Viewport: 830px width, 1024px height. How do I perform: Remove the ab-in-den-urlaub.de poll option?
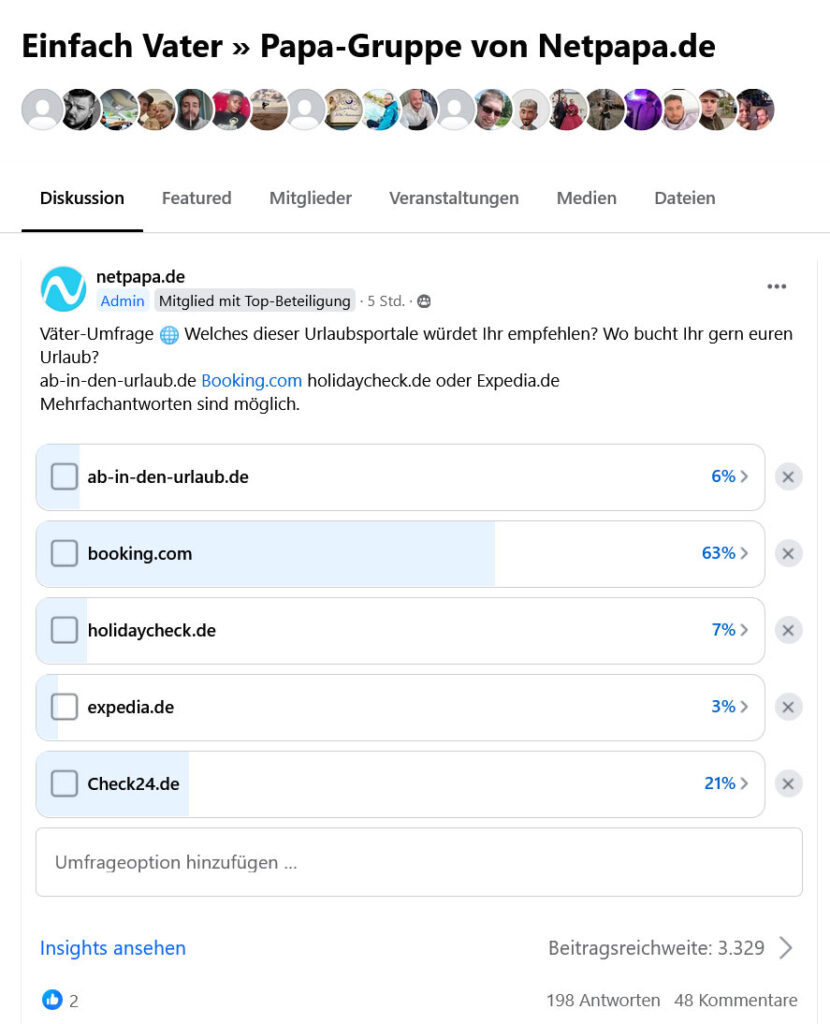click(788, 477)
